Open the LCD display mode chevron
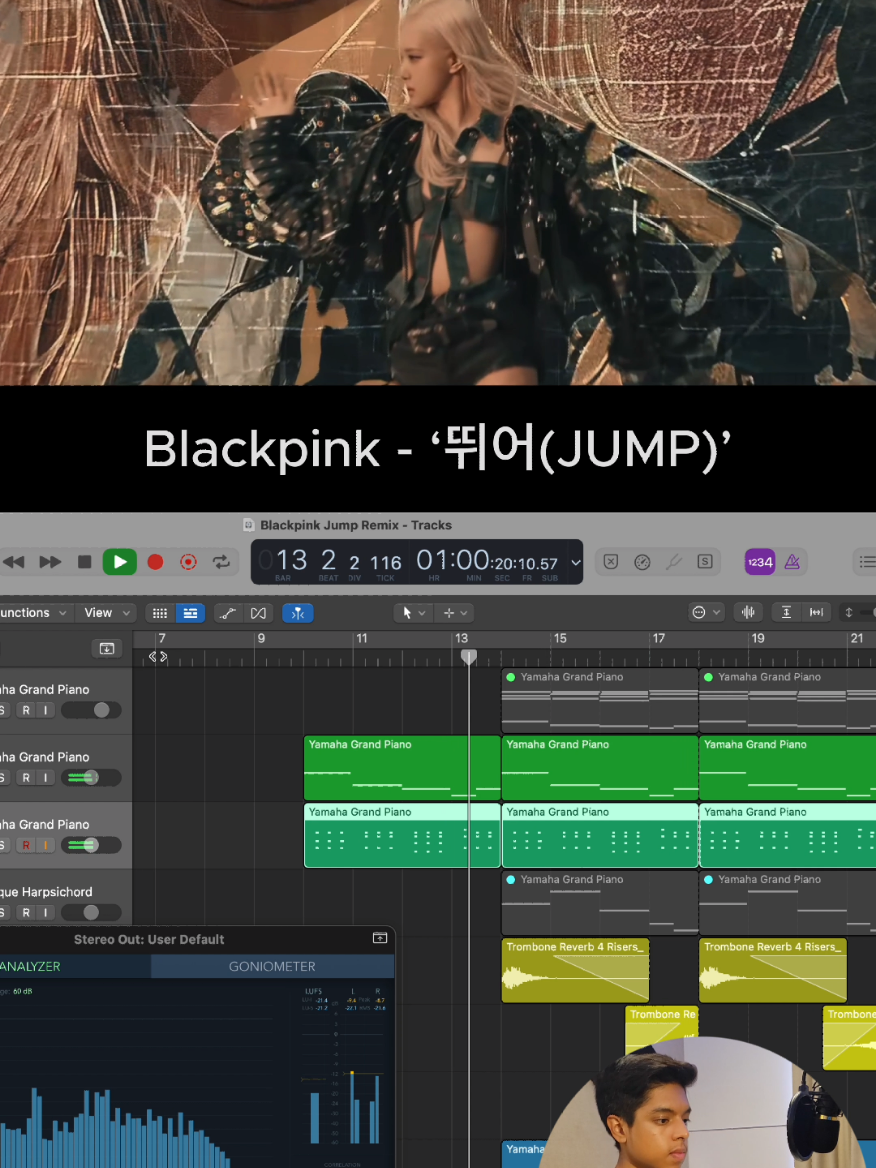876x1168 pixels. (576, 562)
